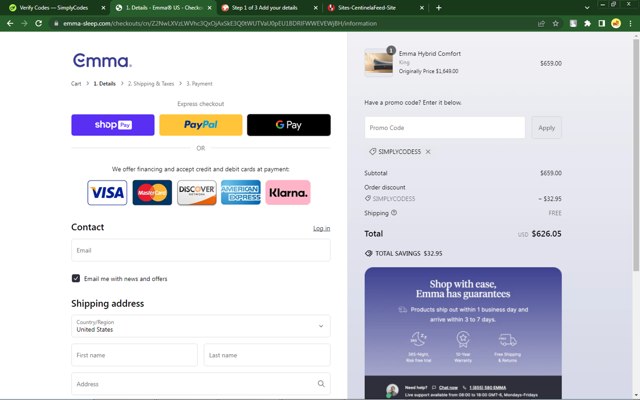
Task: Apply the promo code
Action: [547, 128]
